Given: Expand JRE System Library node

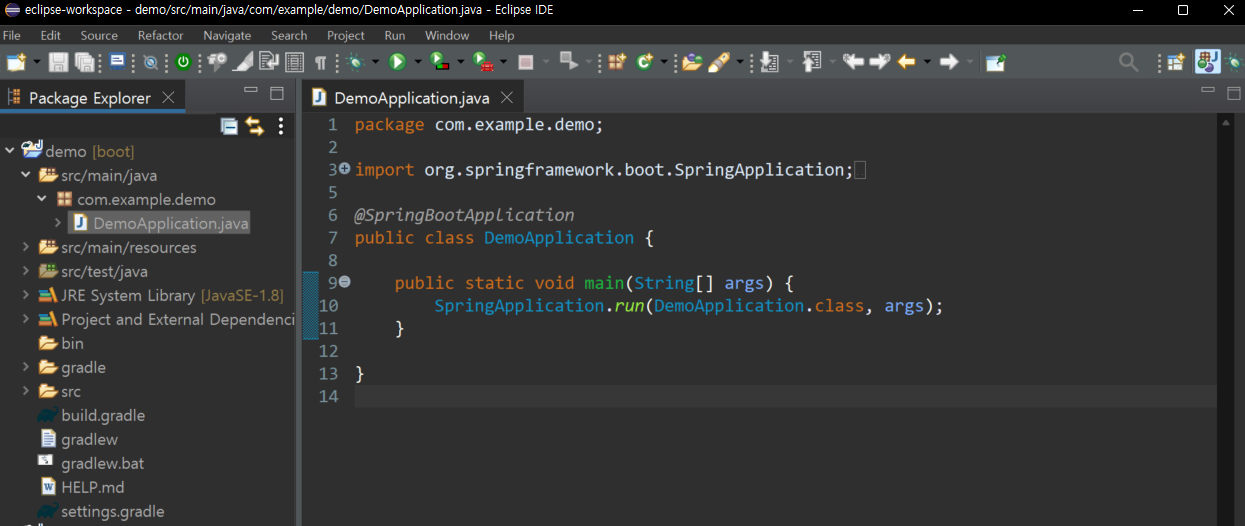Looking at the screenshot, I should 26,295.
